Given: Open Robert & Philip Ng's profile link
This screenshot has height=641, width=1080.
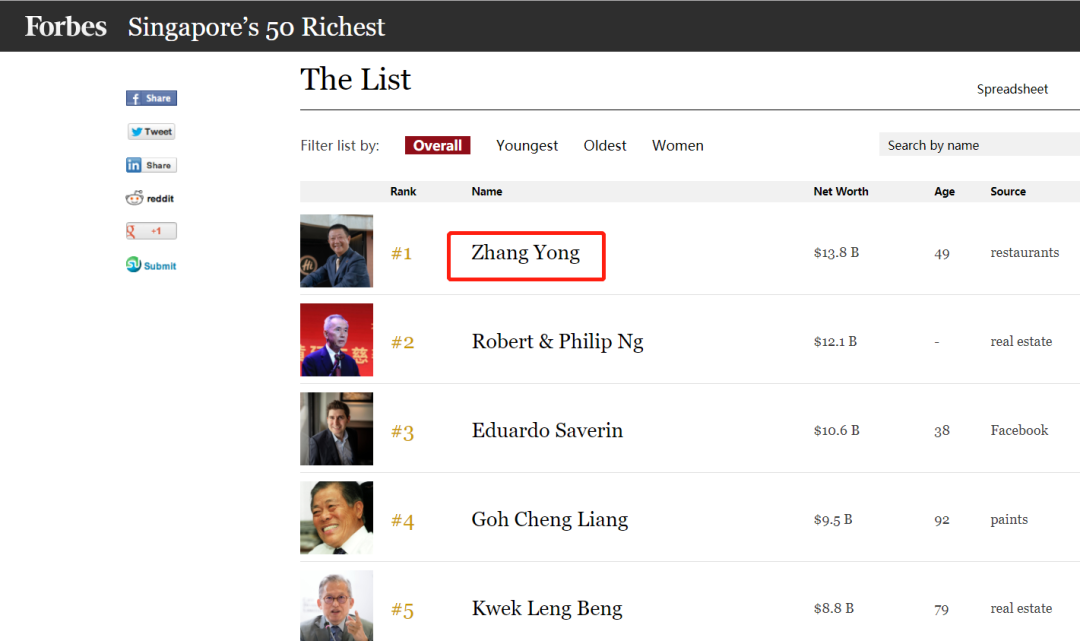Looking at the screenshot, I should pyautogui.click(x=557, y=342).
